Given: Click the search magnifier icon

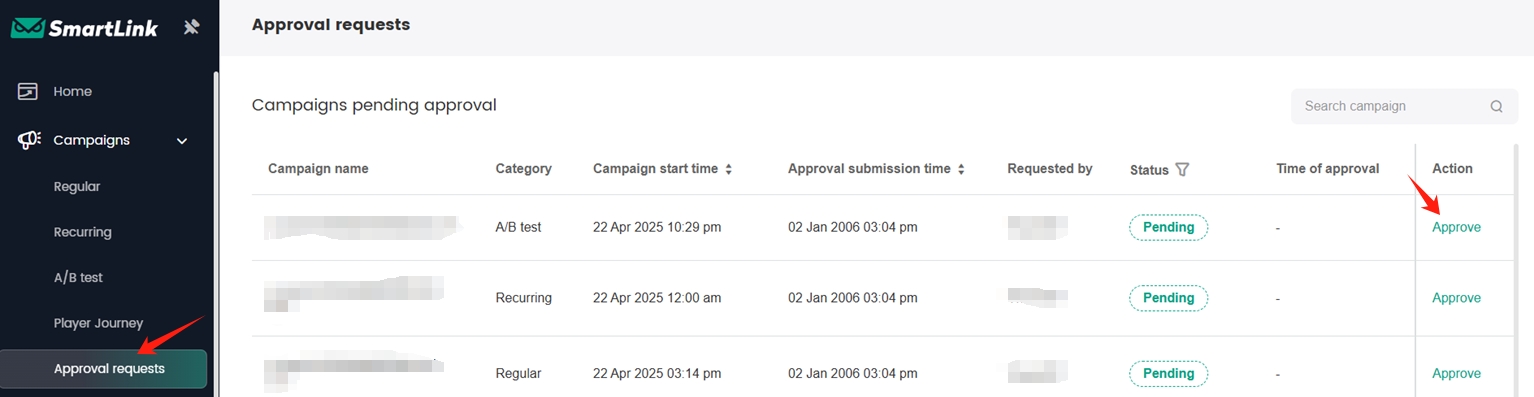Looking at the screenshot, I should tap(1497, 106).
